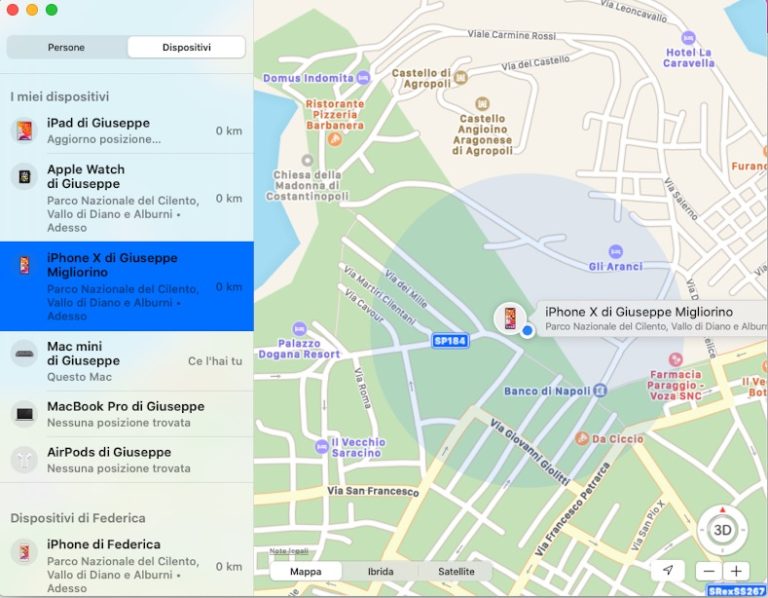Click the SP184 road shield

(x=450, y=341)
